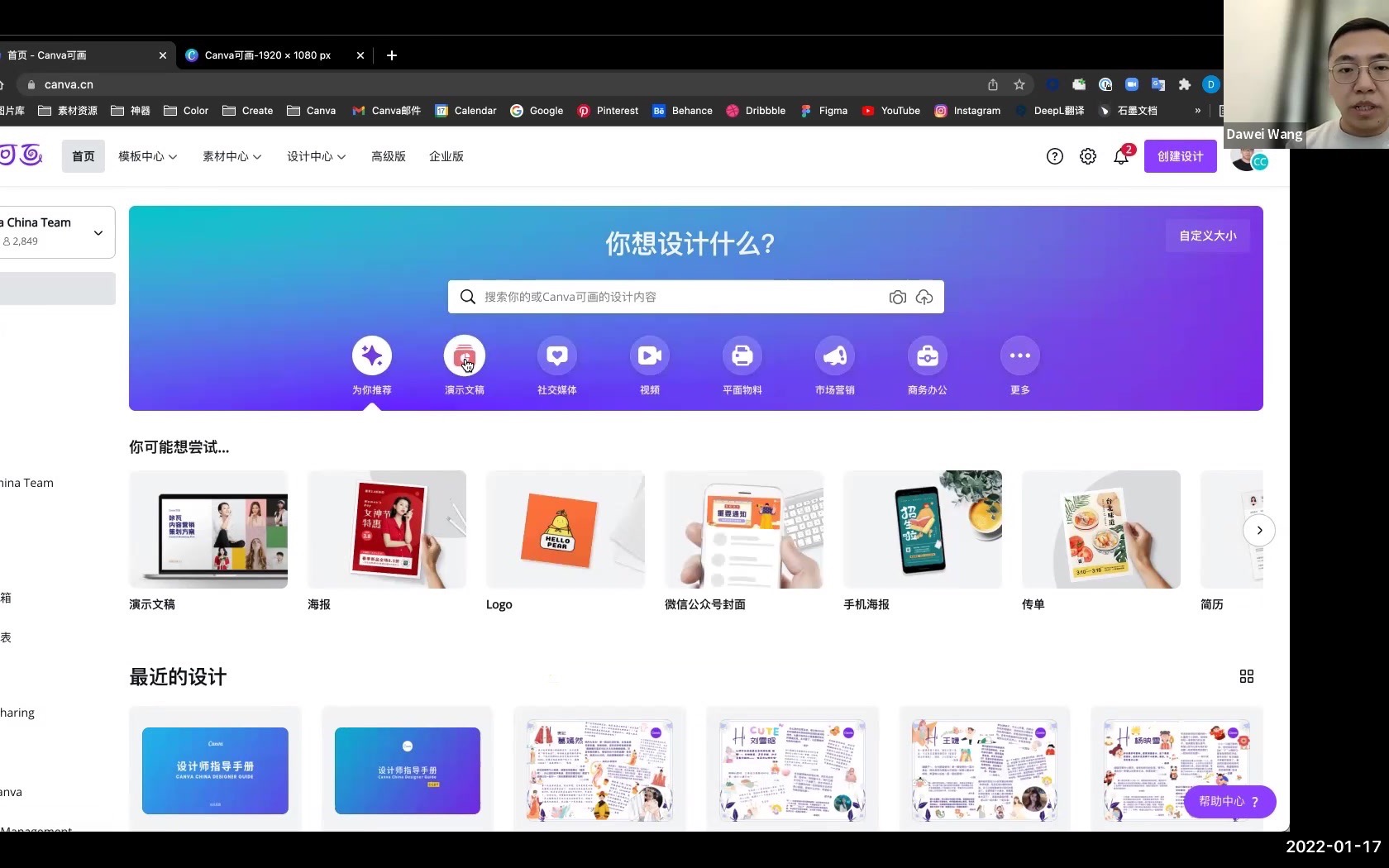This screenshot has height=868, width=1389.
Task: Show next suggested design types arrow
Action: 1259,530
